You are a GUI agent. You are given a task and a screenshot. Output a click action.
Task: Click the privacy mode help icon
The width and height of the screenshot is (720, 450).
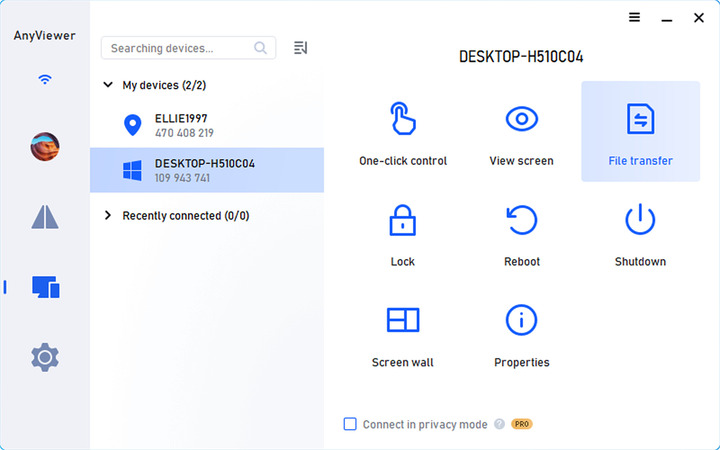click(x=498, y=424)
